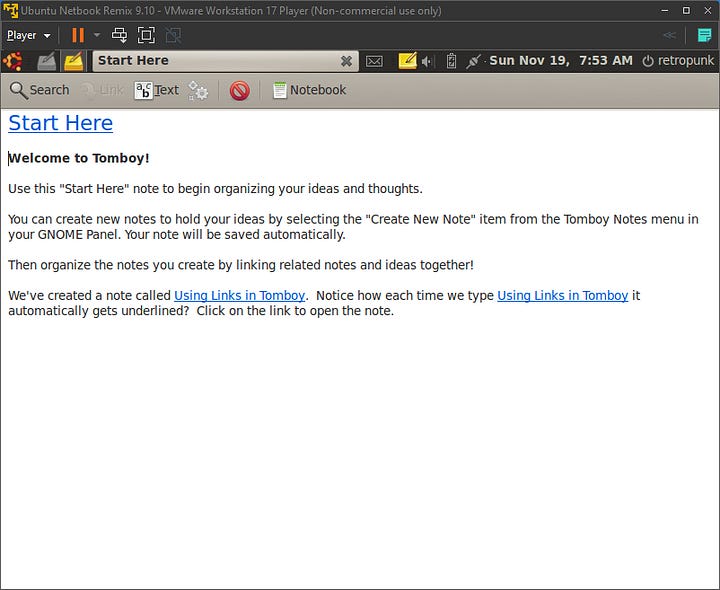Open first Using Links in Tomboy link
720x590 pixels.
pos(239,295)
